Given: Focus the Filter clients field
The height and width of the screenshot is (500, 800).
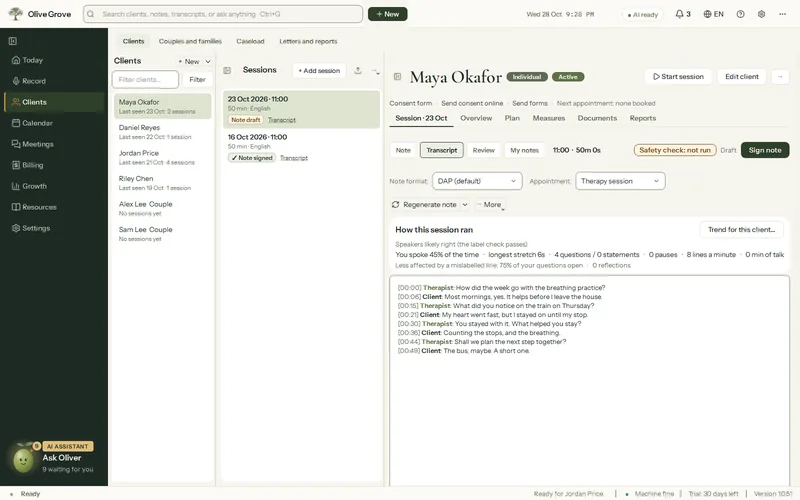Looking at the screenshot, I should pyautogui.click(x=145, y=80).
